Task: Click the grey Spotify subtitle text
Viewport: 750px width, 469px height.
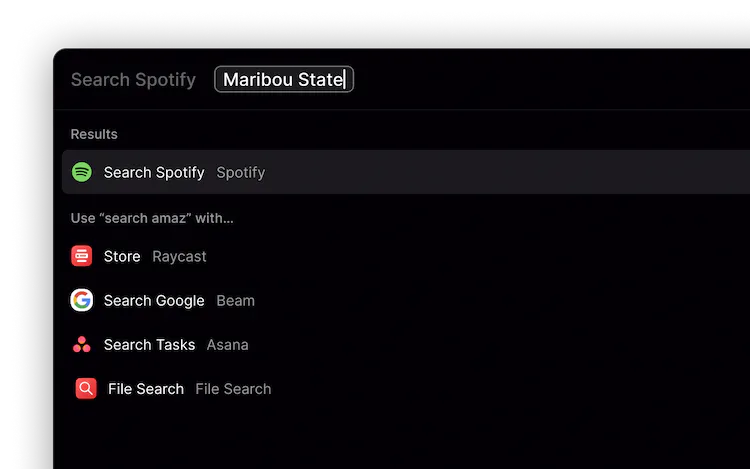Action: 241,172
